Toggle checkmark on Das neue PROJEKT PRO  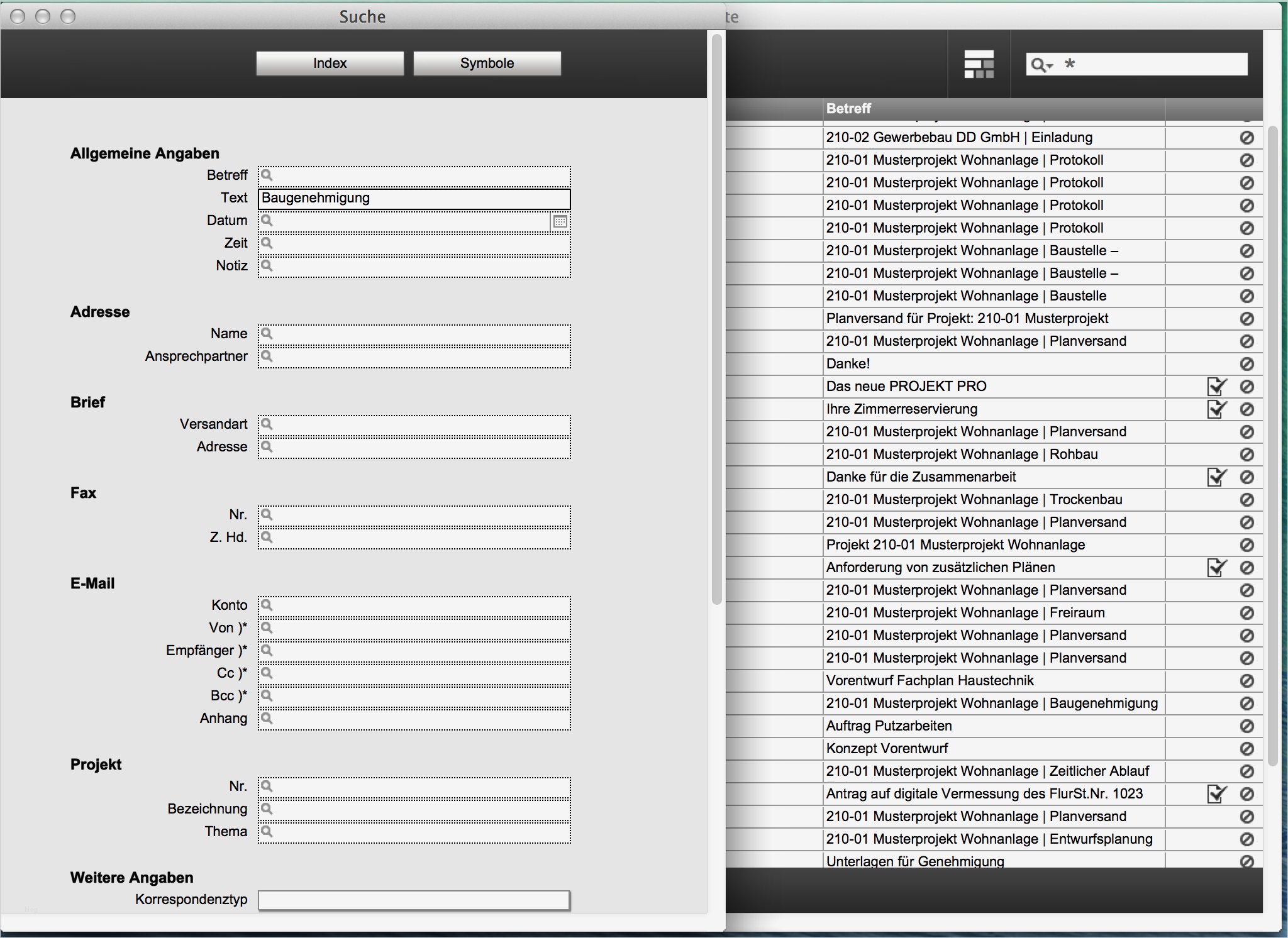1217,386
